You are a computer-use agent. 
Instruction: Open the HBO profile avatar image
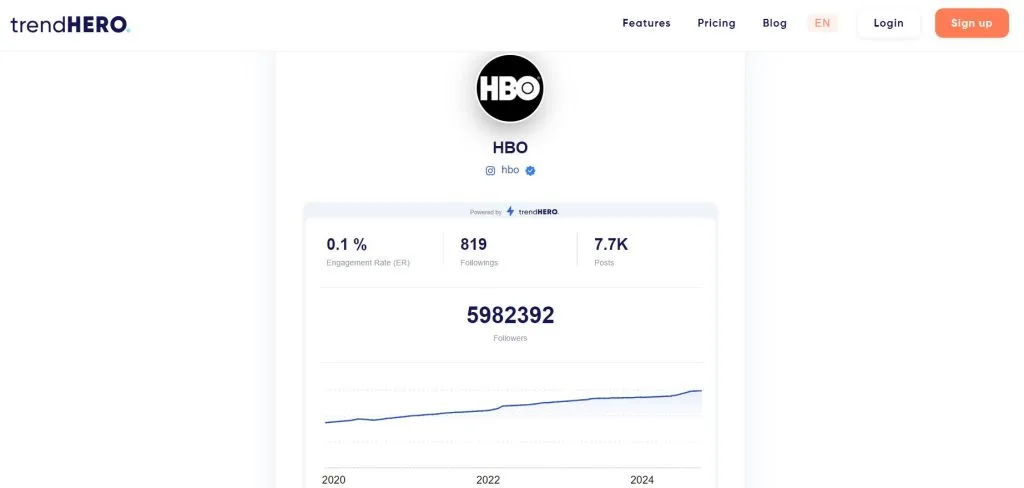pyautogui.click(x=510, y=89)
